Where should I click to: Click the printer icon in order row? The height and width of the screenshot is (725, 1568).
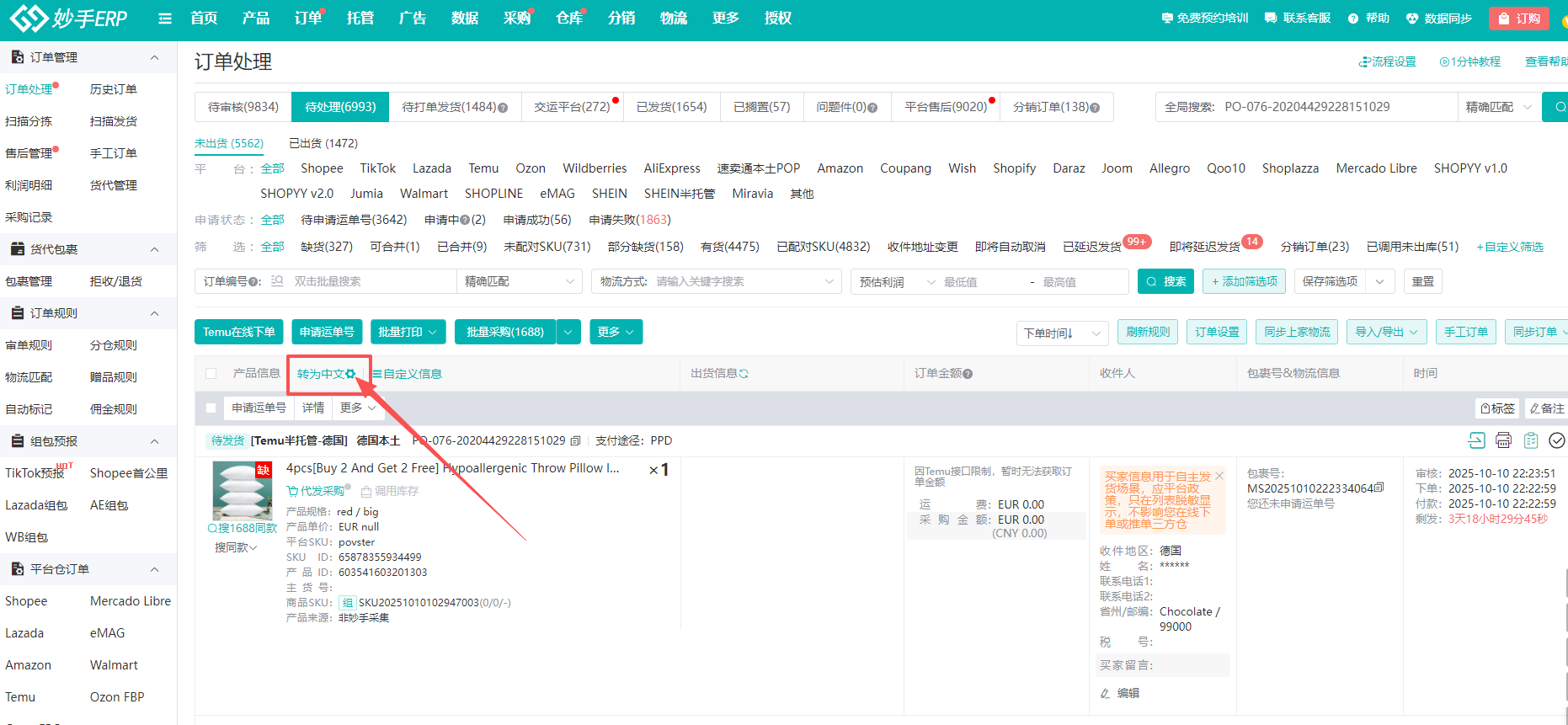[x=1503, y=440]
